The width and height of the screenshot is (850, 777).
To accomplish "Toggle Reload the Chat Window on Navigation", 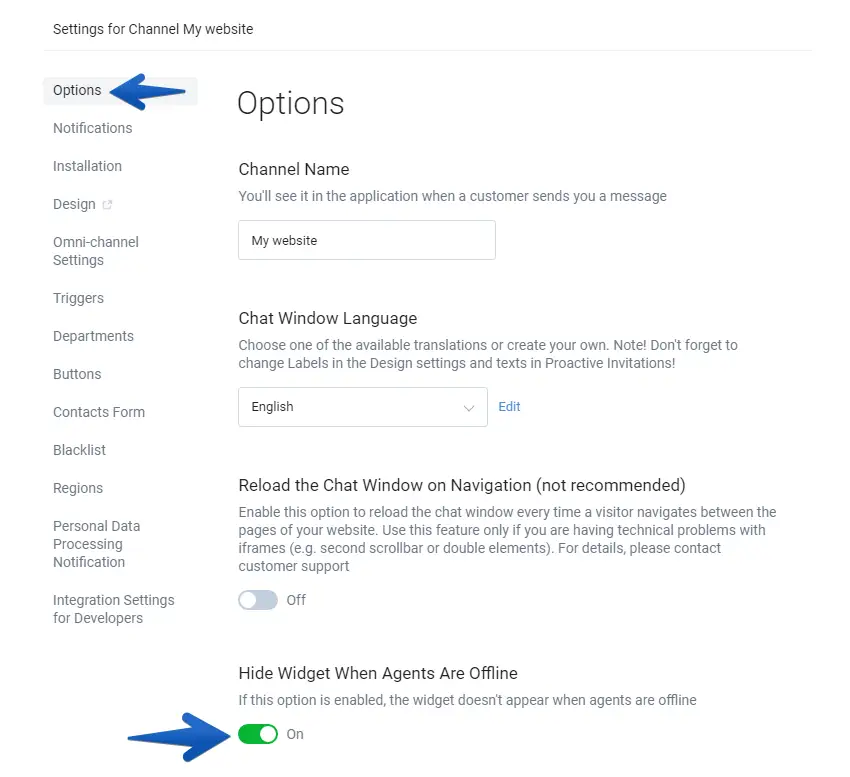I will click(x=258, y=600).
